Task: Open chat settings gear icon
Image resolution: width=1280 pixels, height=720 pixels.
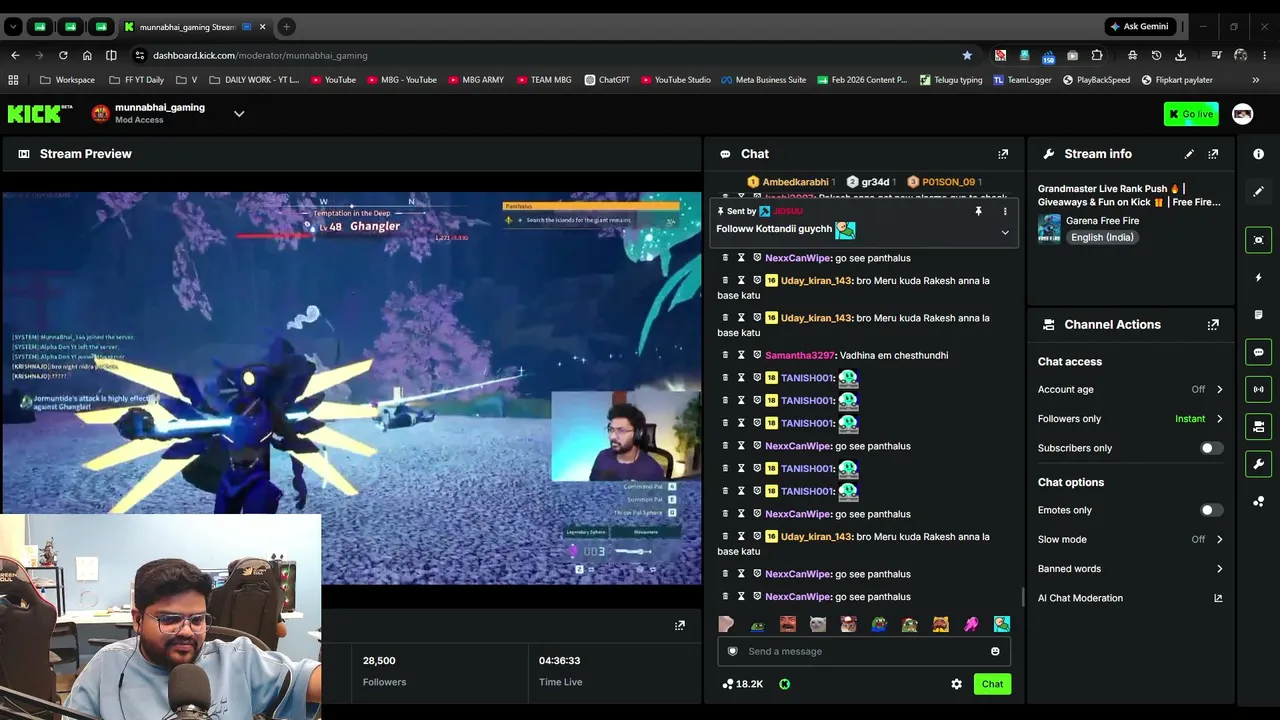Action: coord(956,684)
